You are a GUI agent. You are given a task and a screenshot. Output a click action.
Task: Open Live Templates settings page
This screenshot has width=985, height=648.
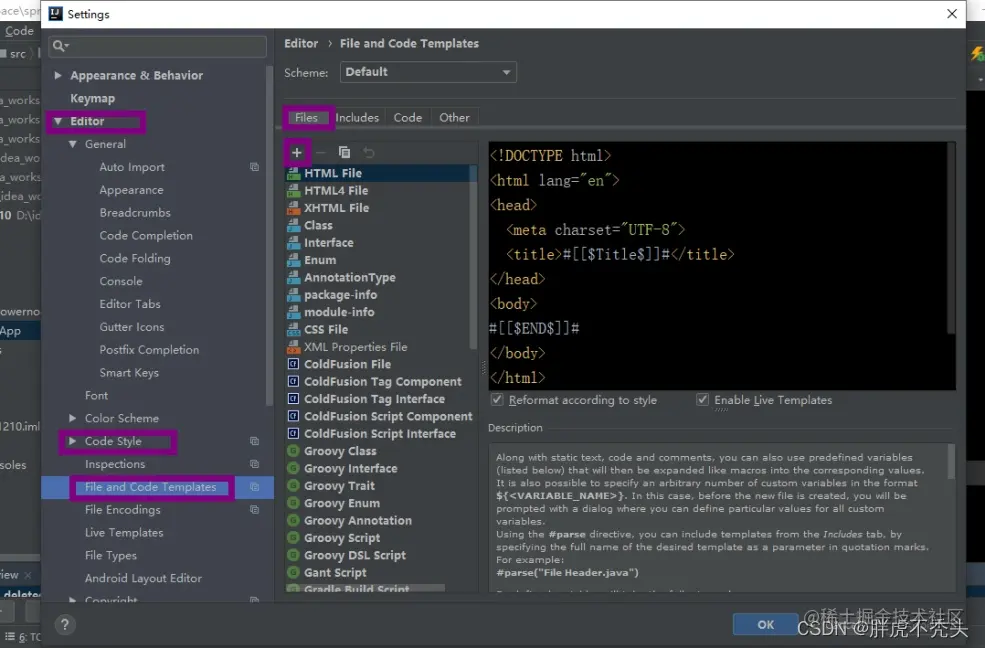[124, 532]
